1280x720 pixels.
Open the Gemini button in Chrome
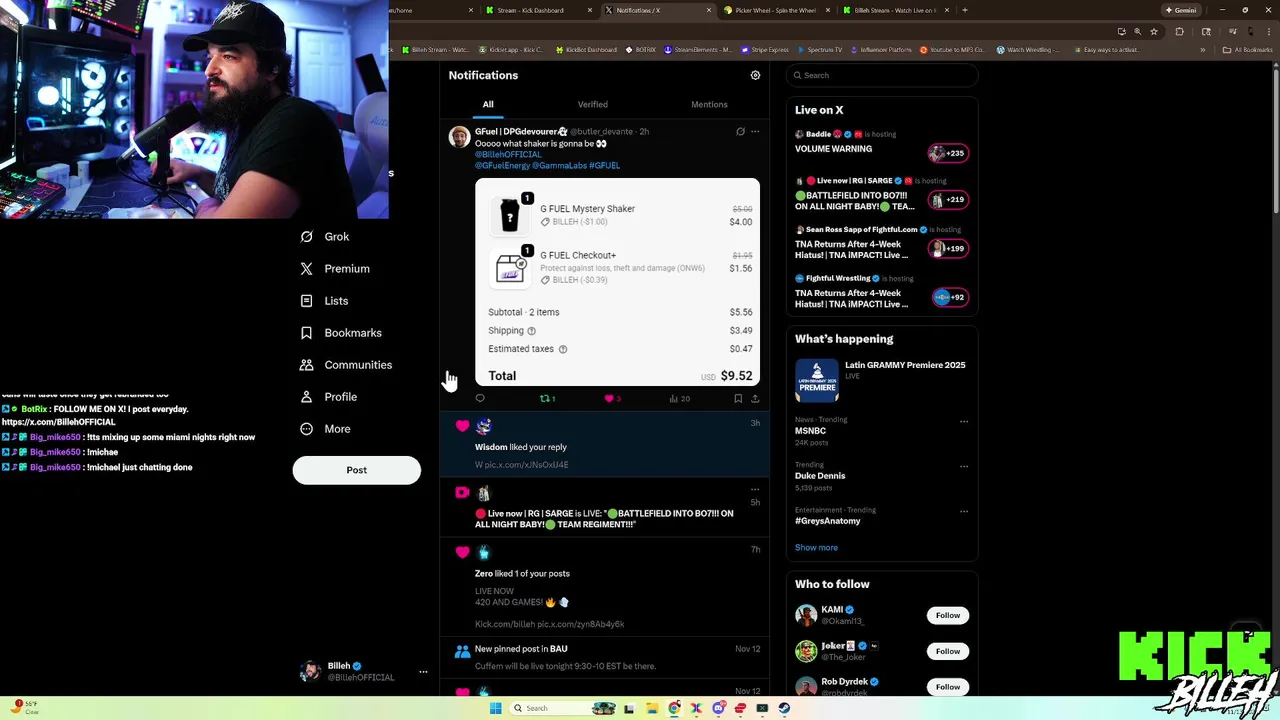pyautogui.click(x=1180, y=10)
